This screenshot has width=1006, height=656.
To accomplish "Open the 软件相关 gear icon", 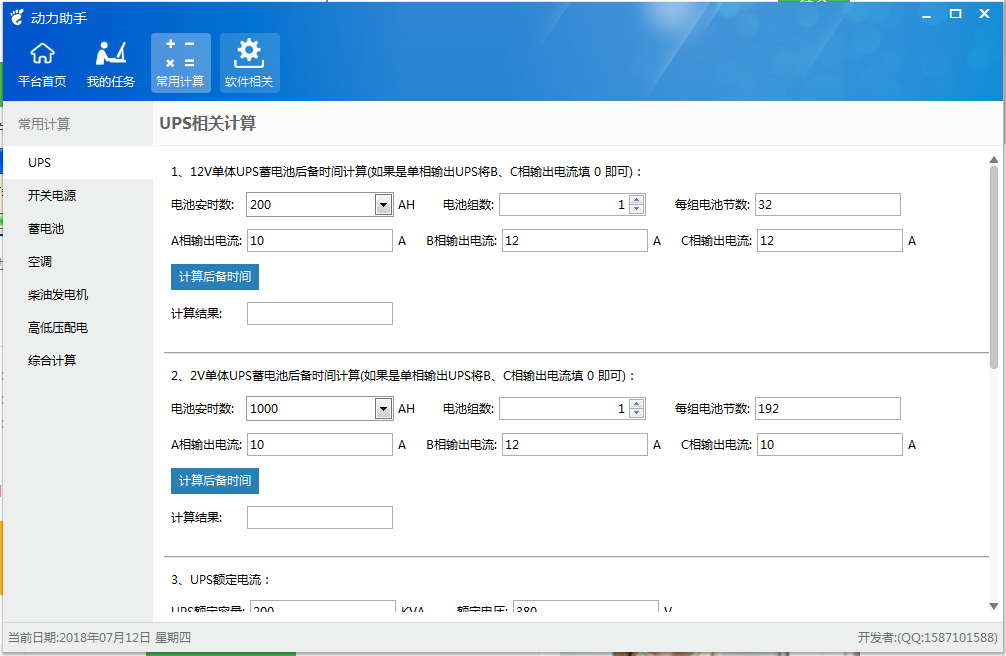I will pos(249,63).
